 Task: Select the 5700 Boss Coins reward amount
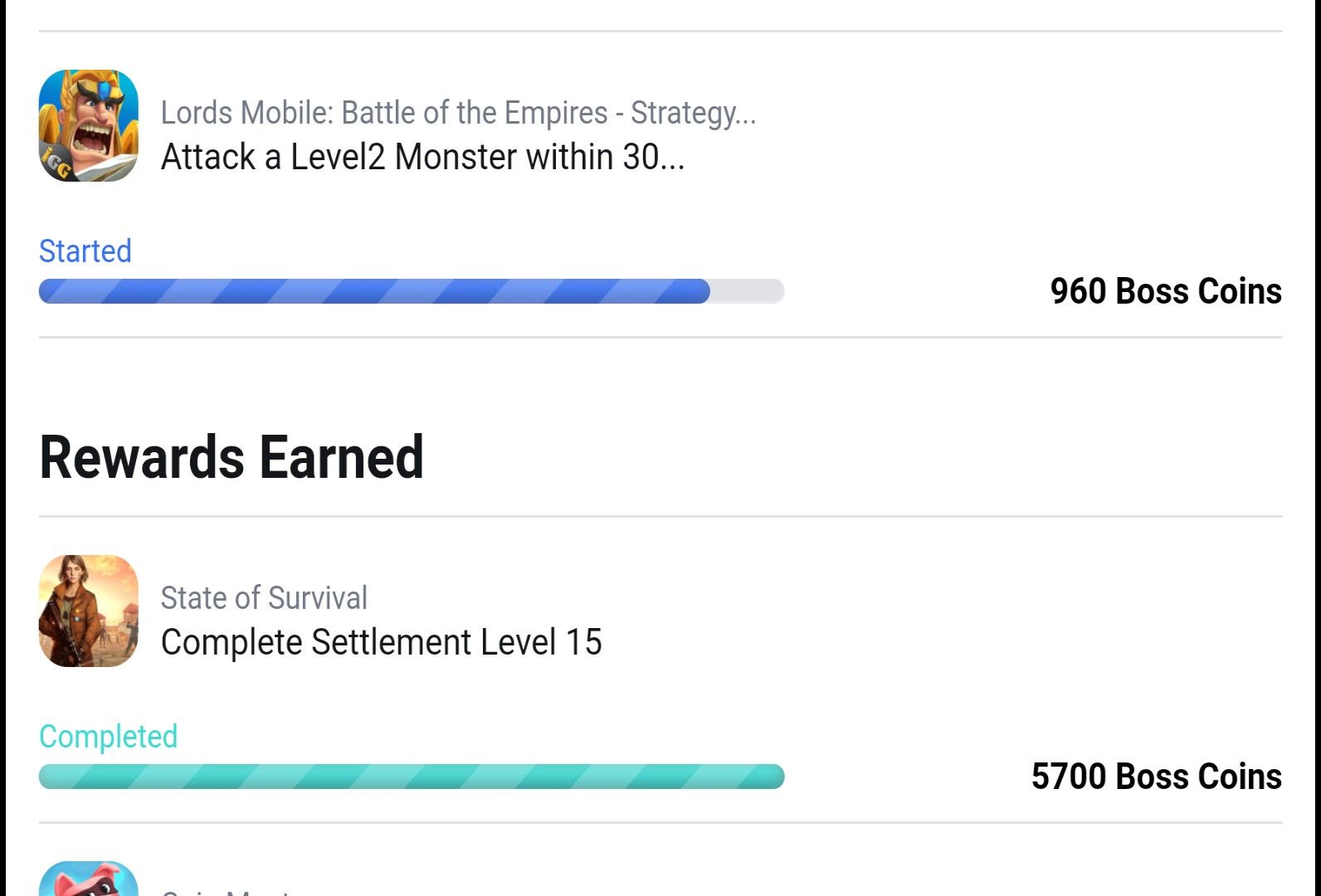pyautogui.click(x=1157, y=777)
